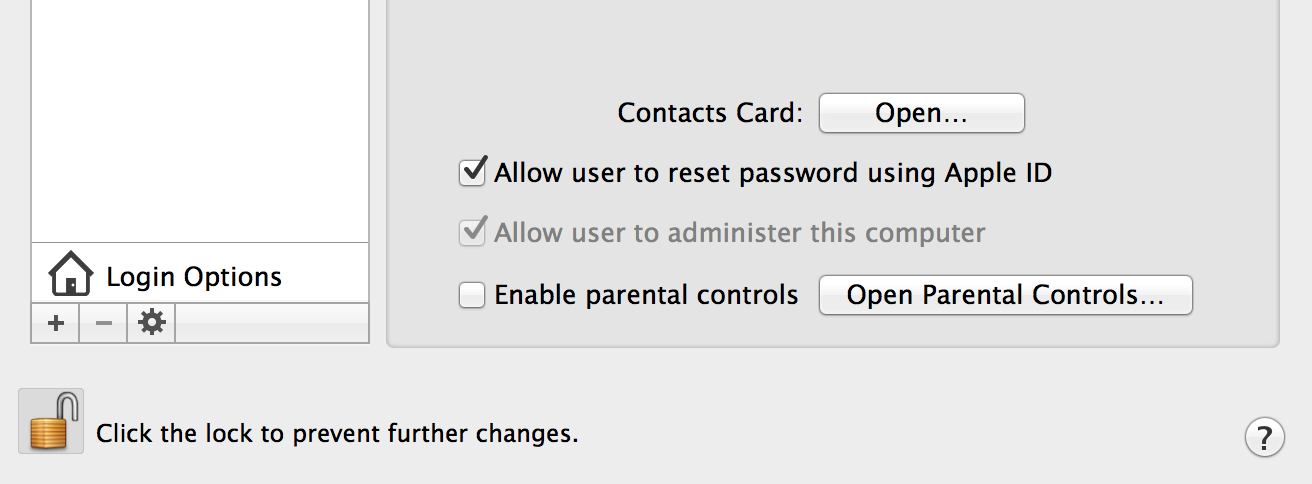Click the house icon beside Login Options

pos(71,274)
